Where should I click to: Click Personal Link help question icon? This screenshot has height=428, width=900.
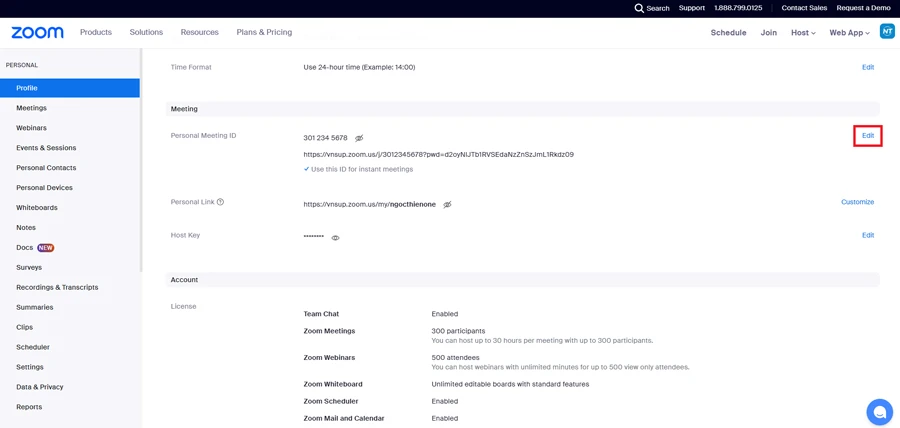(x=220, y=202)
